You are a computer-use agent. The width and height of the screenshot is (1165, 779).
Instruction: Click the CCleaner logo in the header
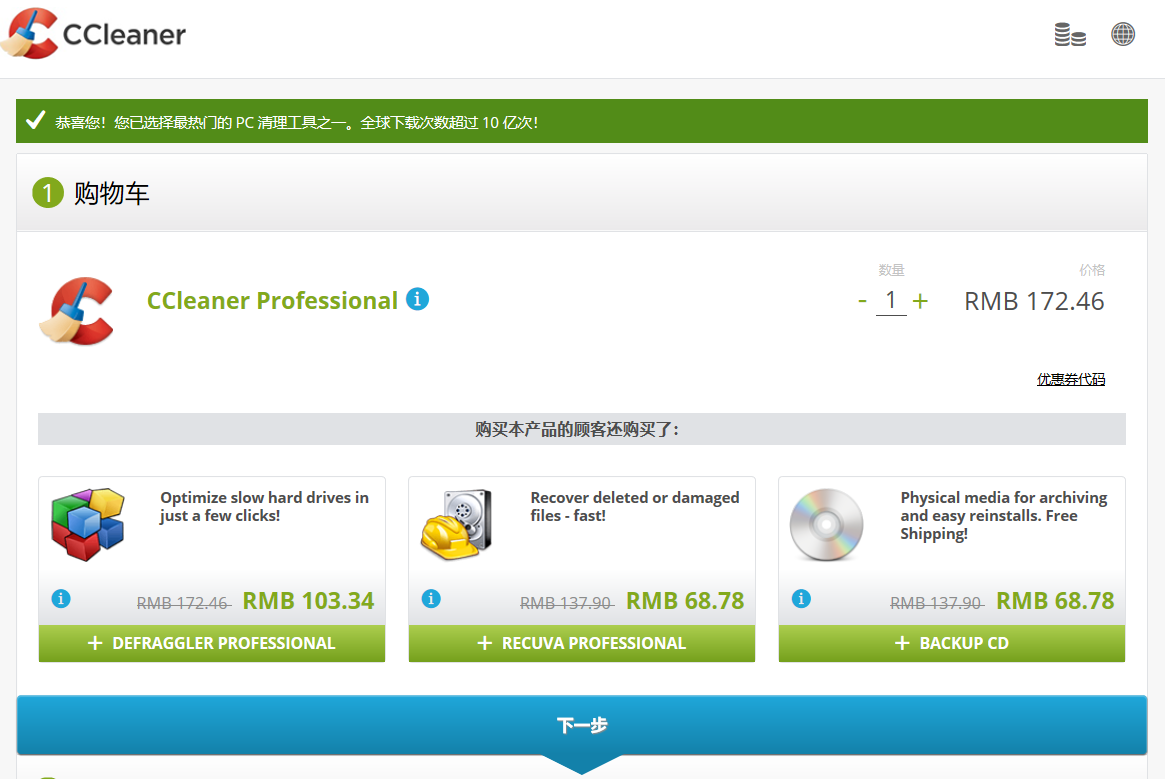[x=94, y=33]
